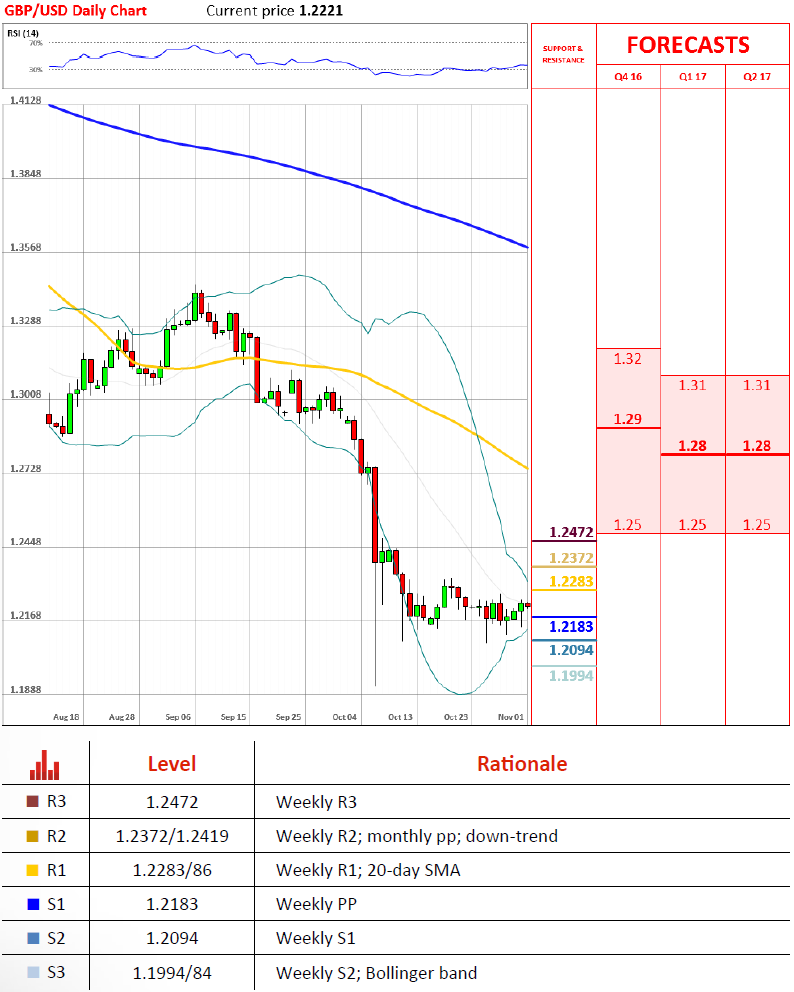This screenshot has width=794, height=992.
Task: Click the Rationale table column header
Action: [x=522, y=764]
